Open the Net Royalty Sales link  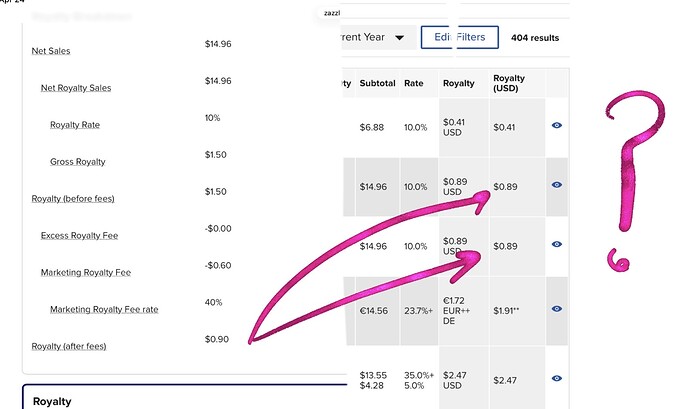point(76,88)
